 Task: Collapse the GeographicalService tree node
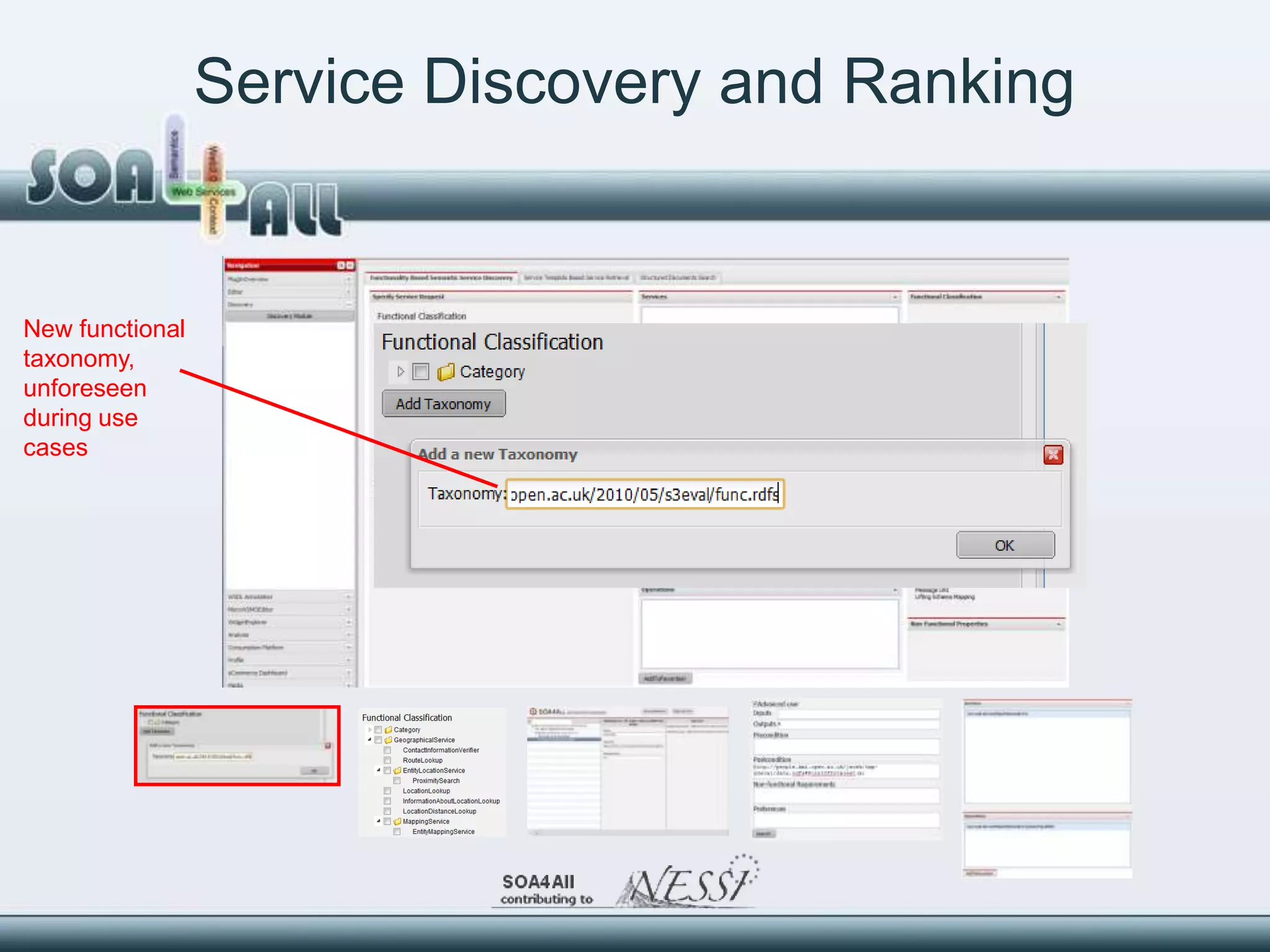[370, 739]
